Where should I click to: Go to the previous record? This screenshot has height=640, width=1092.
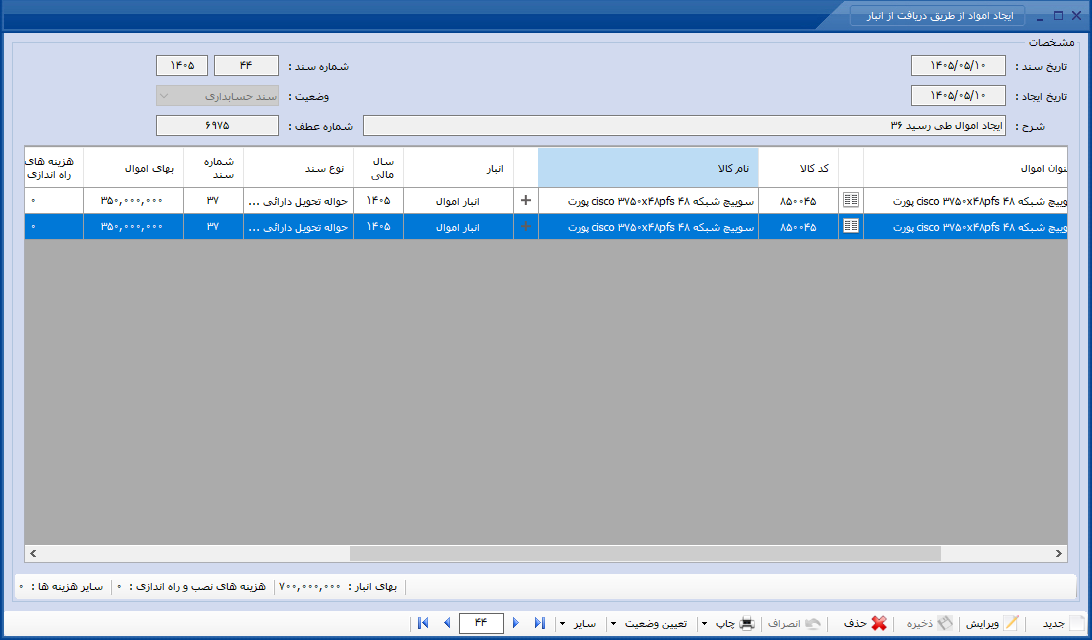click(x=447, y=623)
